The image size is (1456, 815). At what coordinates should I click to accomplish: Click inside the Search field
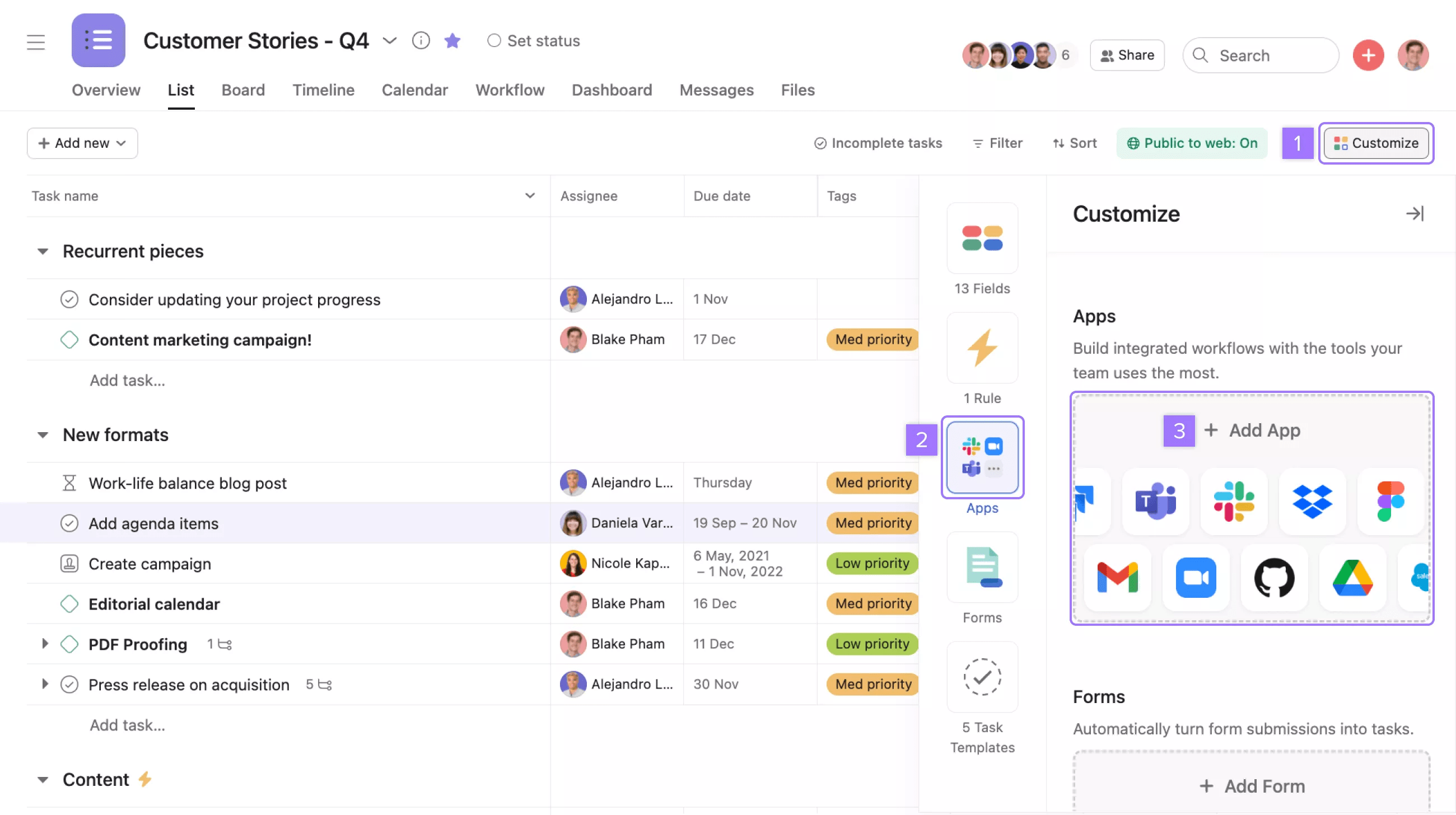coord(1259,55)
